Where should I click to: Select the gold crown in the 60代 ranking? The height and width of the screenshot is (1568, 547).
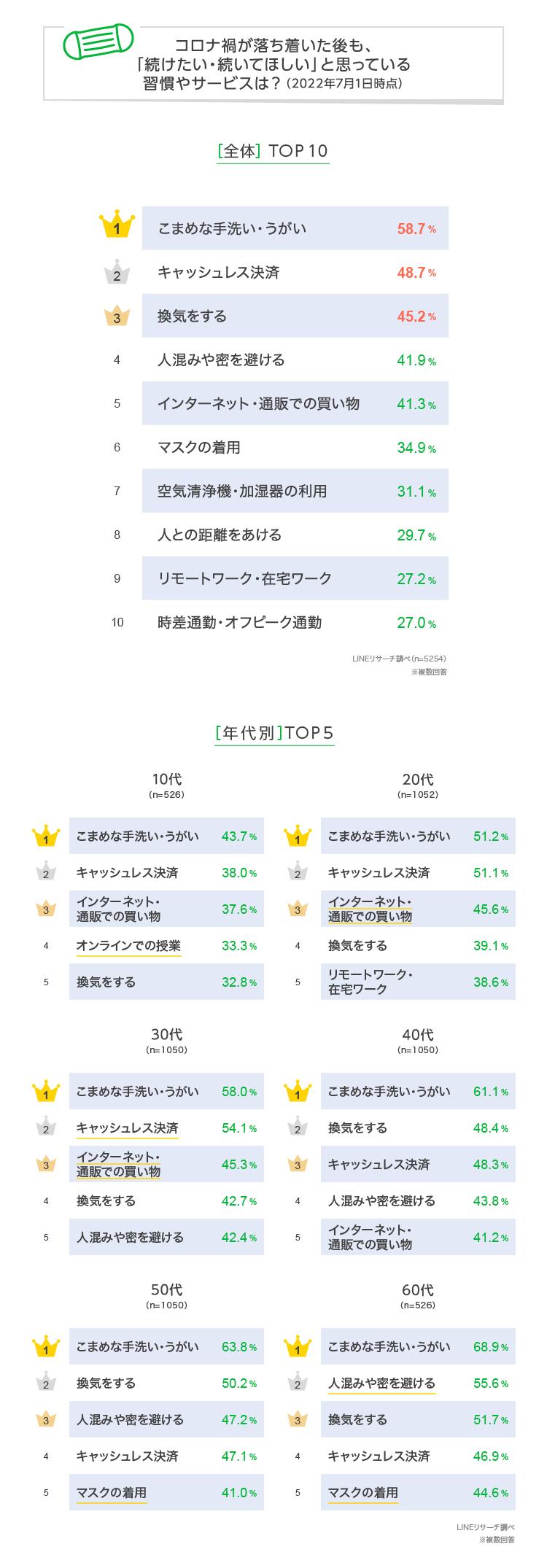[298, 1347]
